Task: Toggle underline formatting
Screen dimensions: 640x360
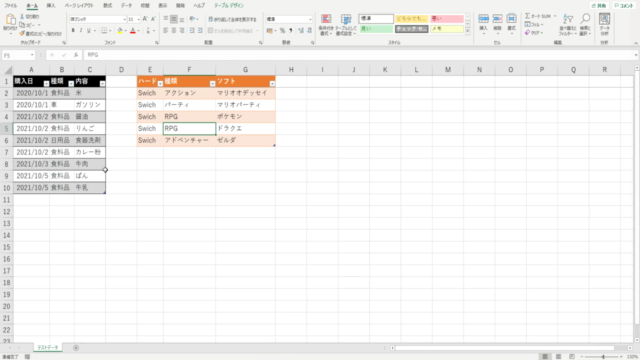Action: tap(89, 31)
